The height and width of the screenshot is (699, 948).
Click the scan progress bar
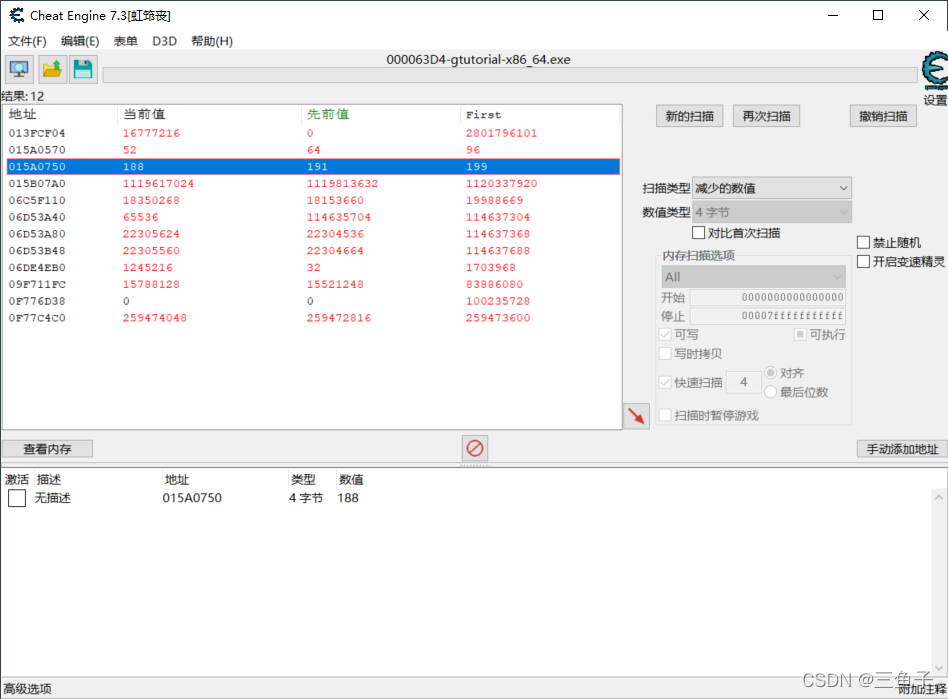click(510, 75)
